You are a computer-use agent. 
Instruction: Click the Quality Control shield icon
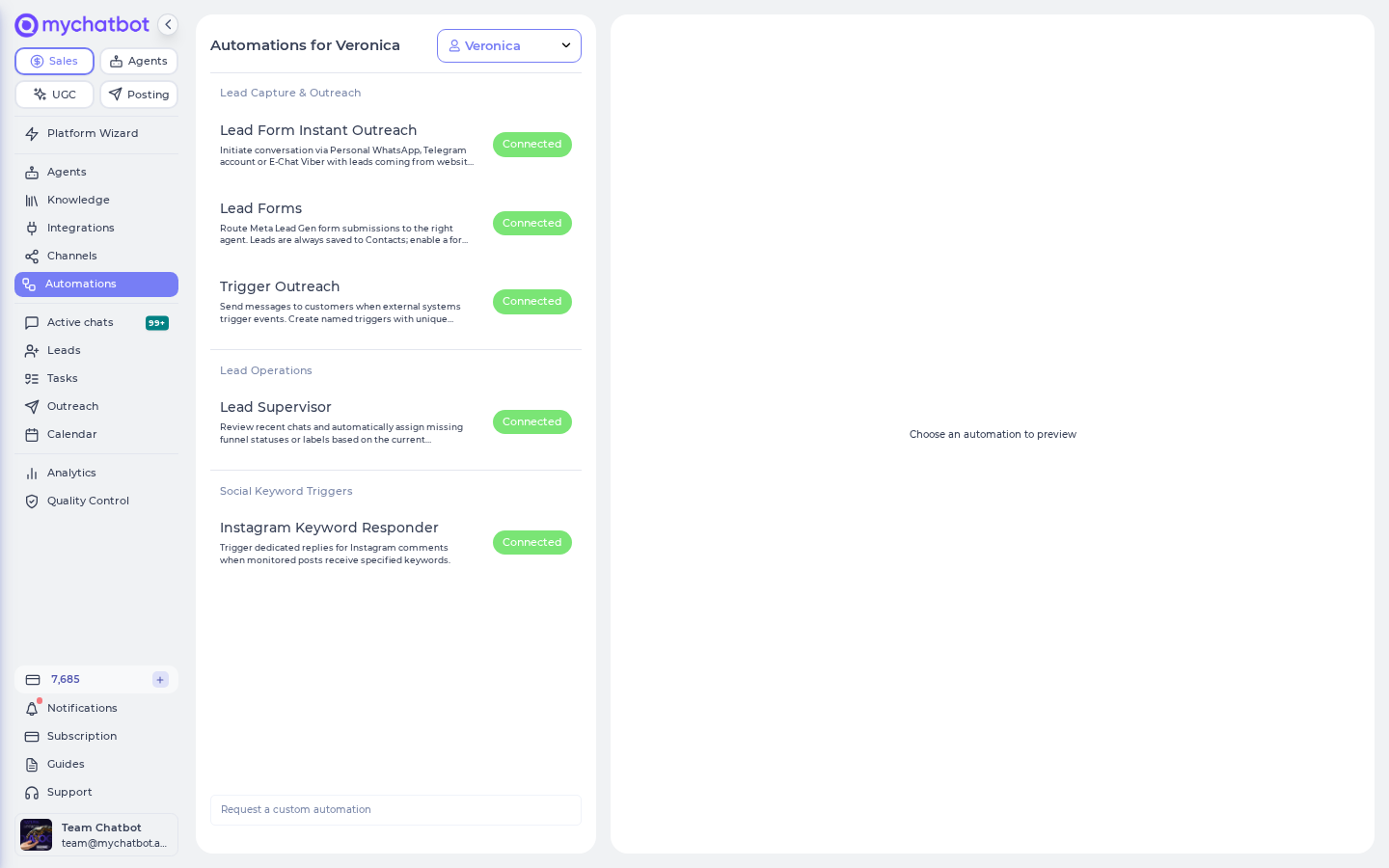(x=32, y=502)
